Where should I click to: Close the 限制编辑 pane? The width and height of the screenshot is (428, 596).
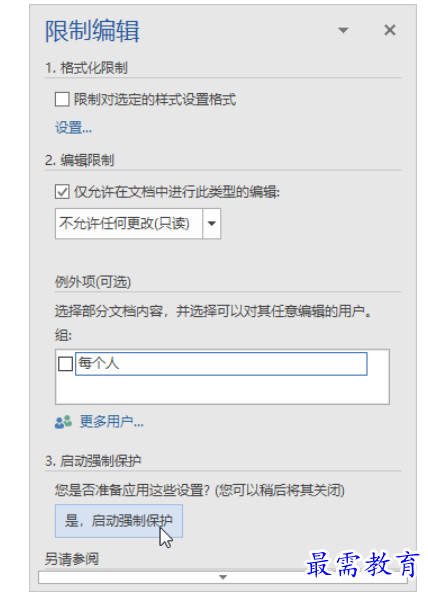coord(390,30)
